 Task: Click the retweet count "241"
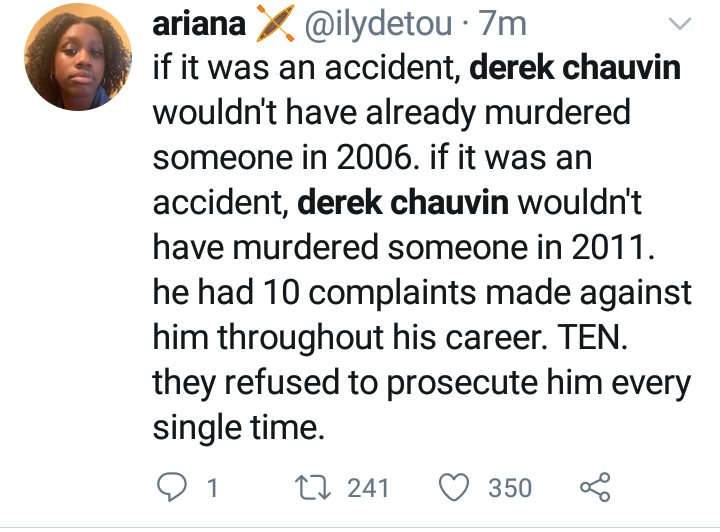point(368,488)
